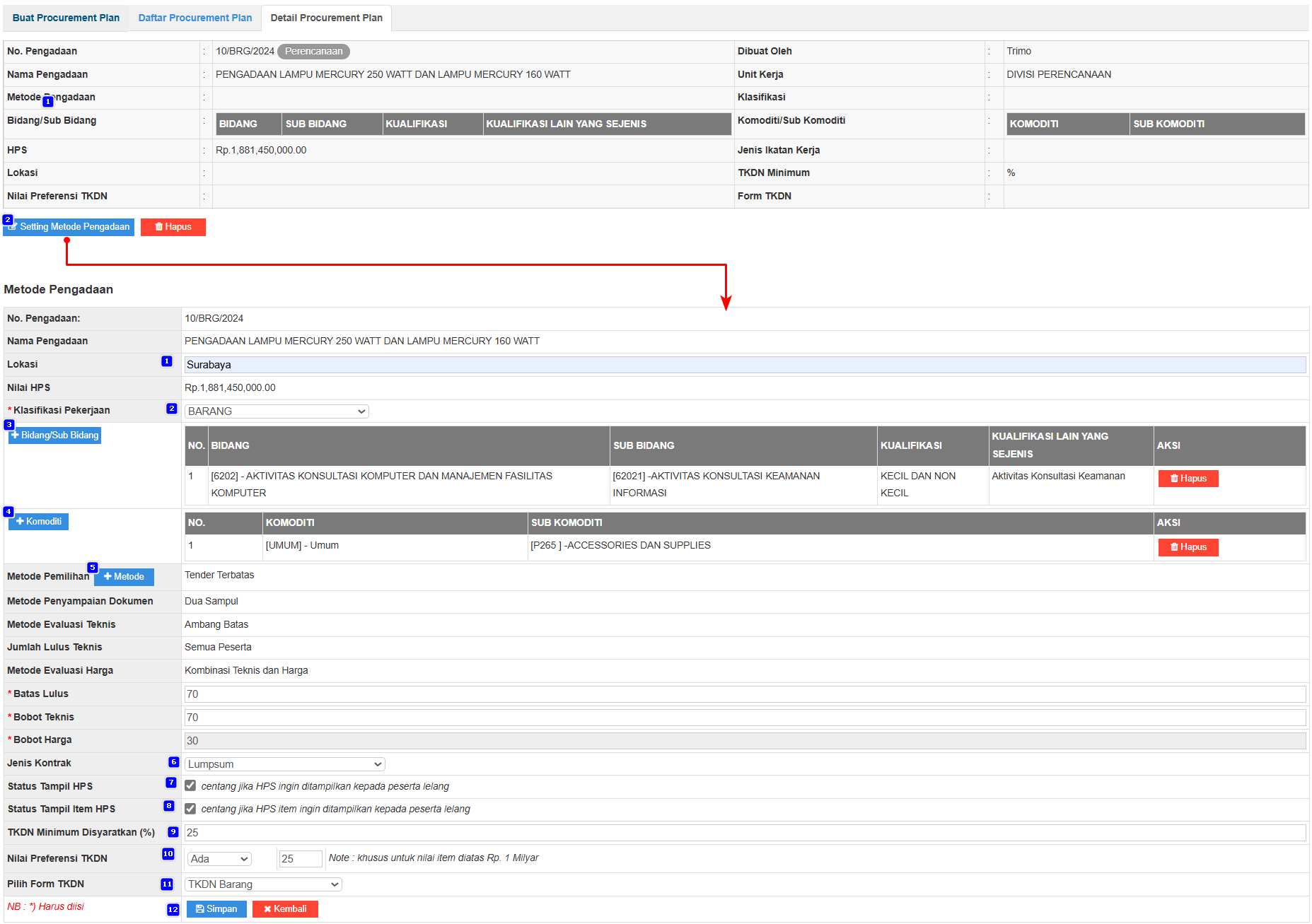Image resolution: width=1312 pixels, height=924 pixels.
Task: Toggle the Status Tampil HPS checkbox
Action: pos(190,786)
